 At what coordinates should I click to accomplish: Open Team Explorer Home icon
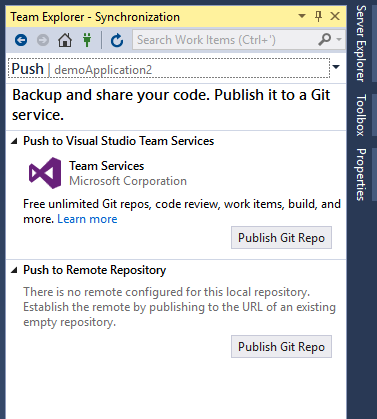(x=65, y=40)
